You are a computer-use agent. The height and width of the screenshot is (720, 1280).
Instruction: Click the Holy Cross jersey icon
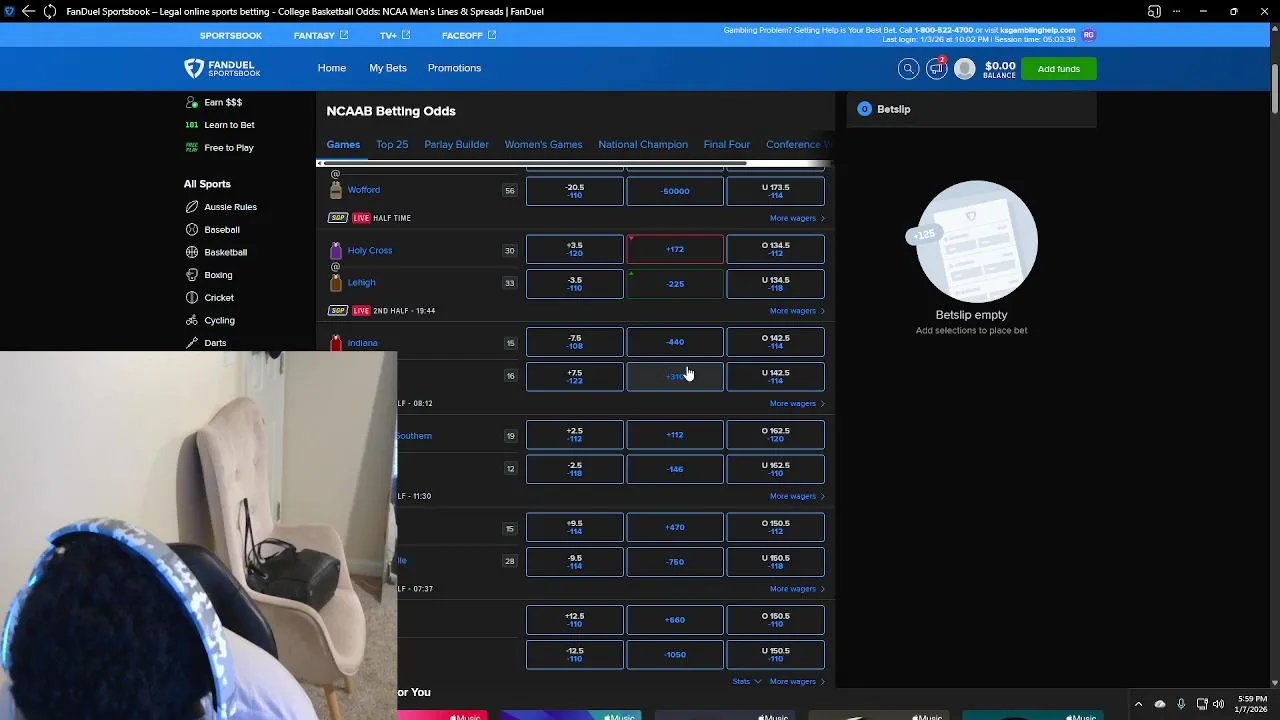pyautogui.click(x=336, y=250)
